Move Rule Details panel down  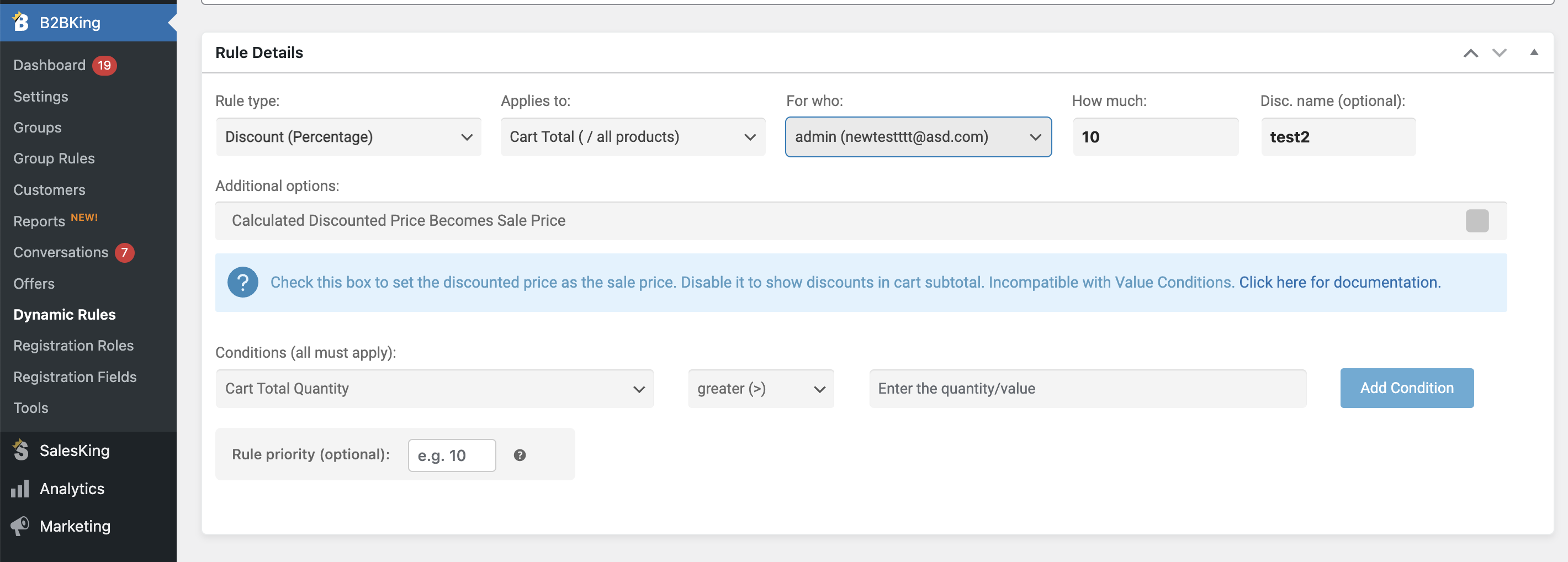[1499, 53]
